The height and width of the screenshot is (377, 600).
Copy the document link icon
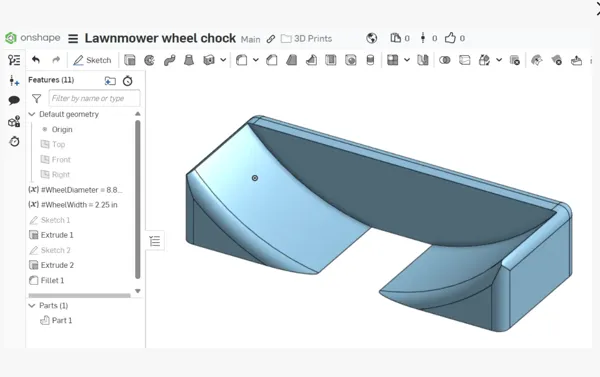coord(271,39)
